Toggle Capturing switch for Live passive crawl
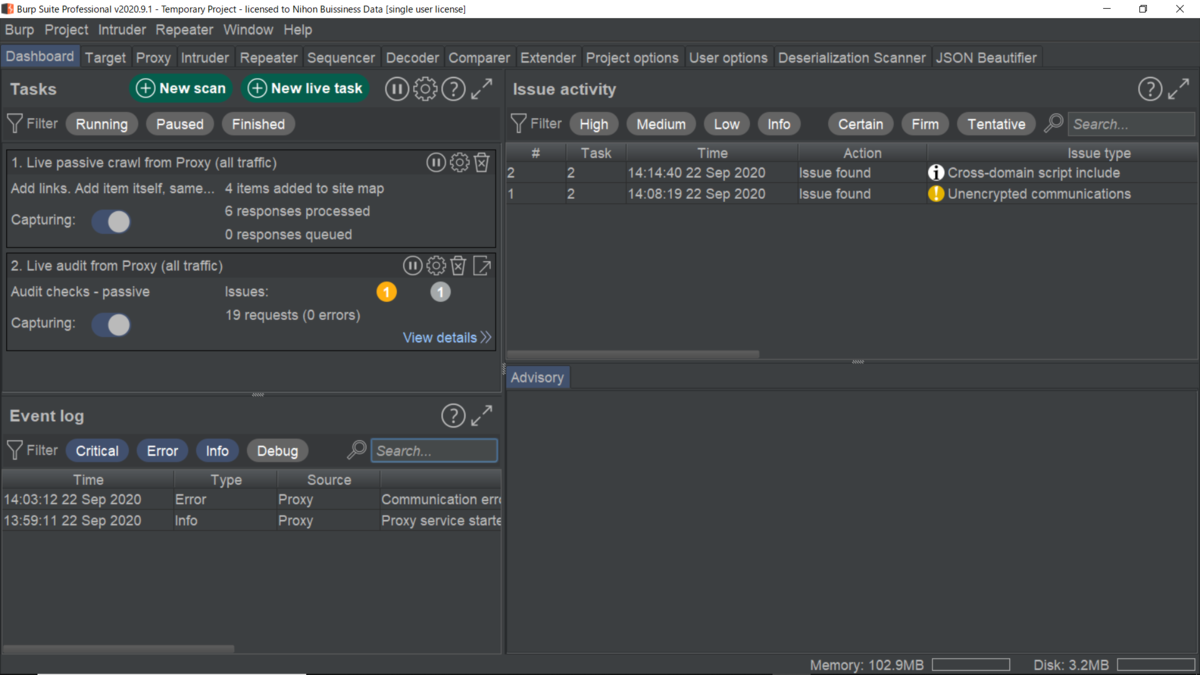Image resolution: width=1200 pixels, height=675 pixels. point(111,221)
